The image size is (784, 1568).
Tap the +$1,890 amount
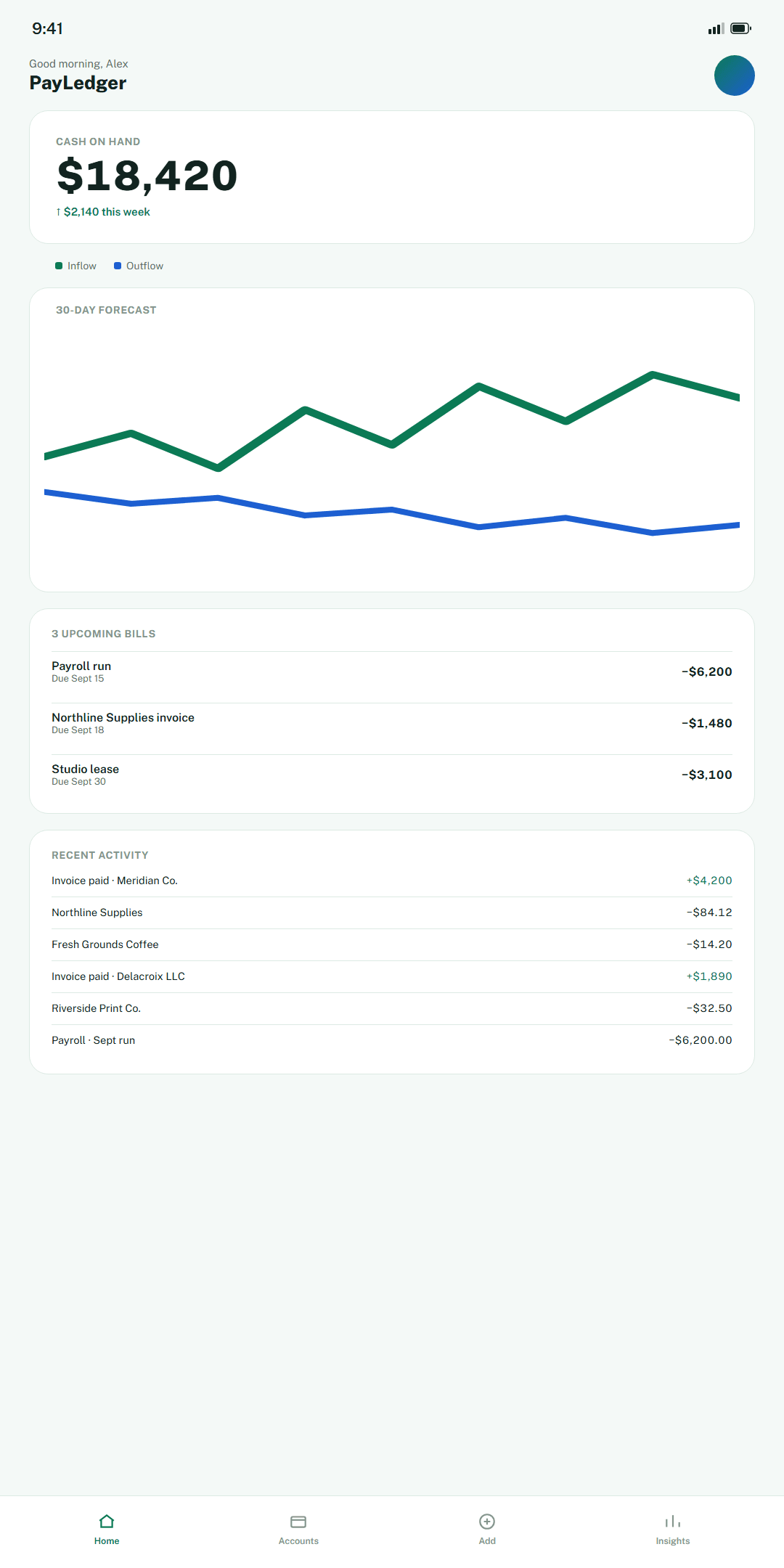click(709, 976)
